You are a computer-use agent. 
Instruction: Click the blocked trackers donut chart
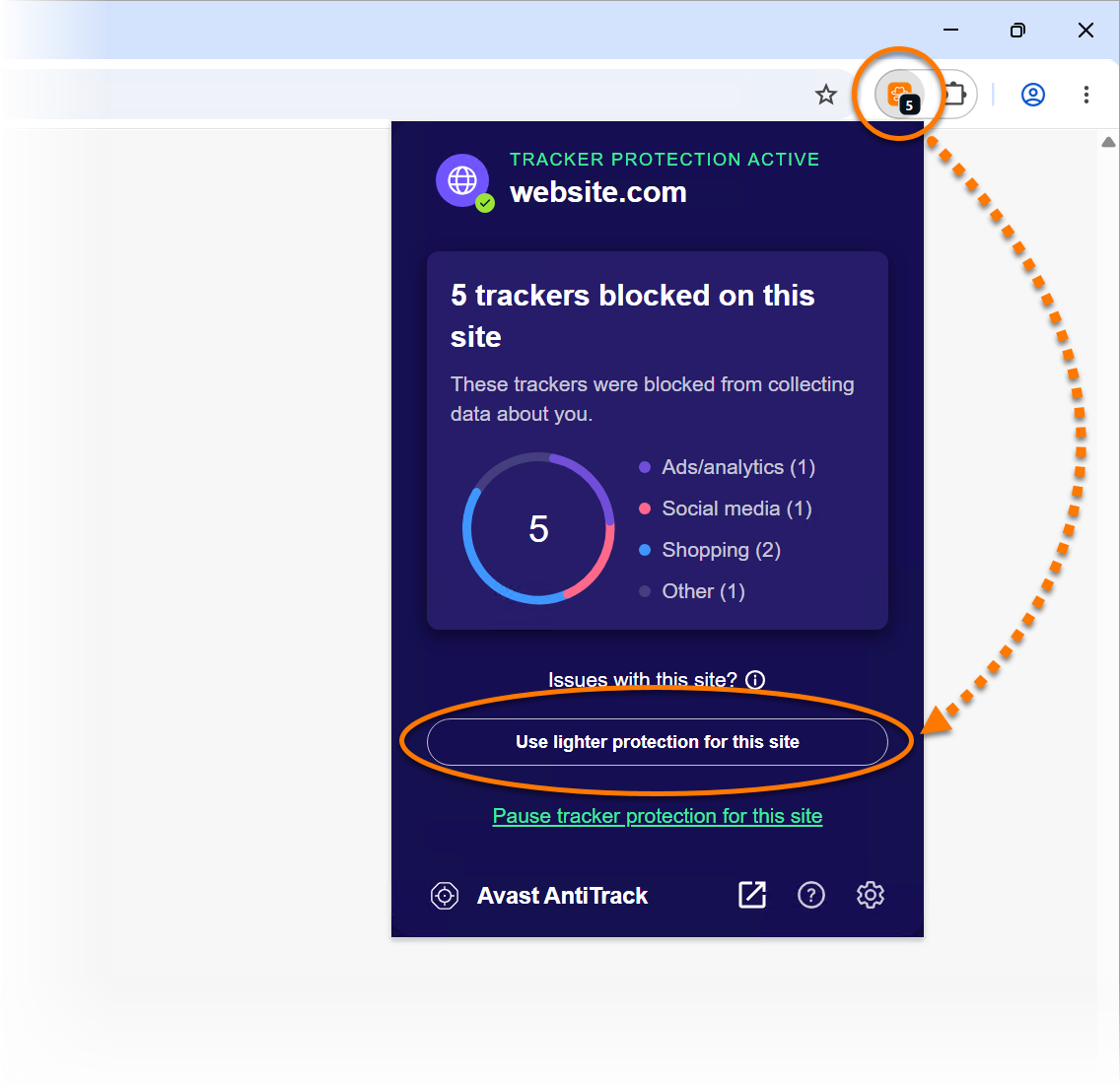[x=538, y=528]
